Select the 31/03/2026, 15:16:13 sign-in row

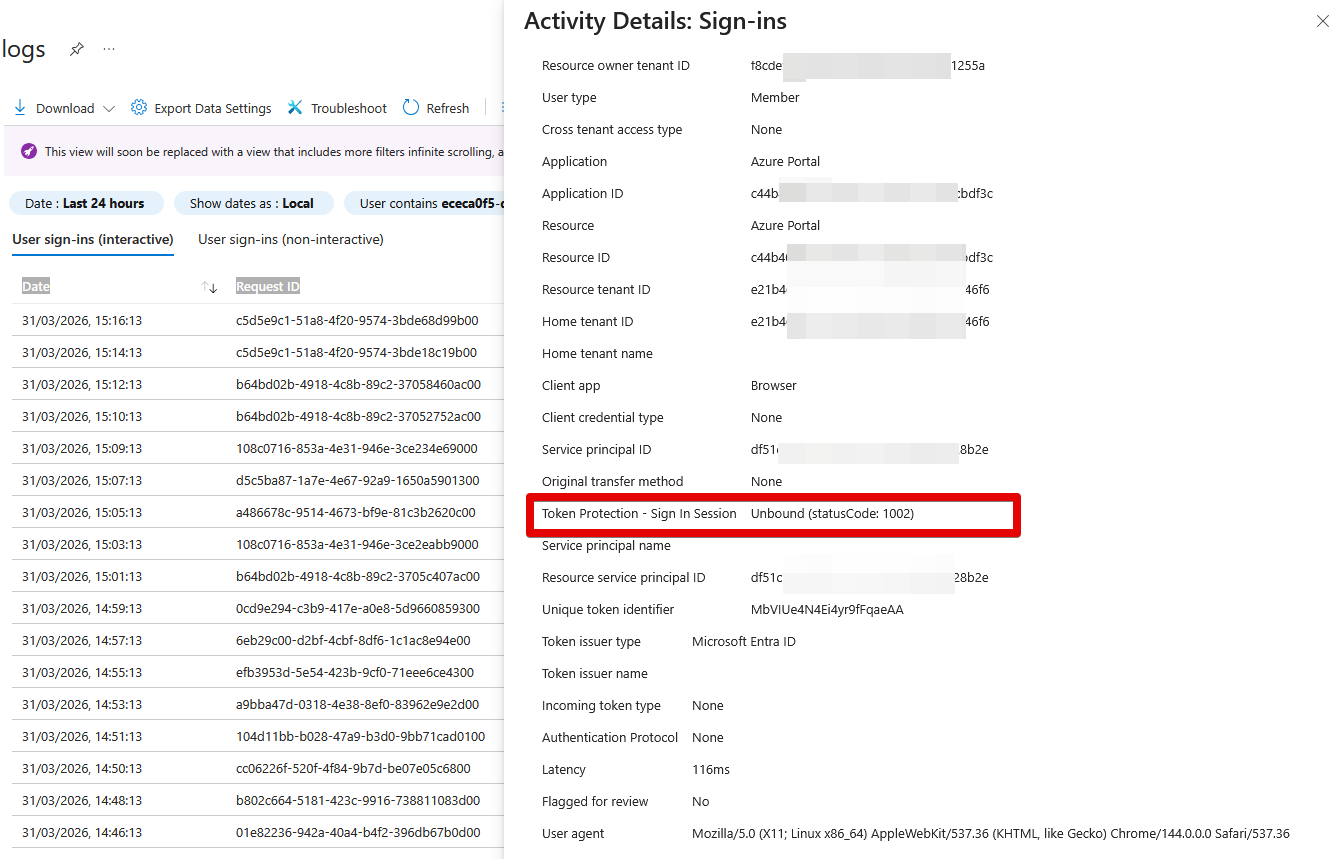point(82,321)
